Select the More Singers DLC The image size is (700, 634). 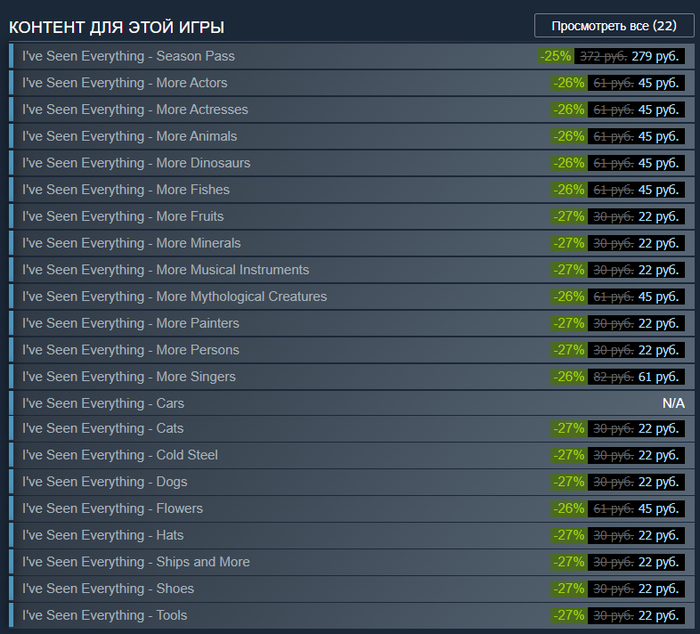[351, 377]
